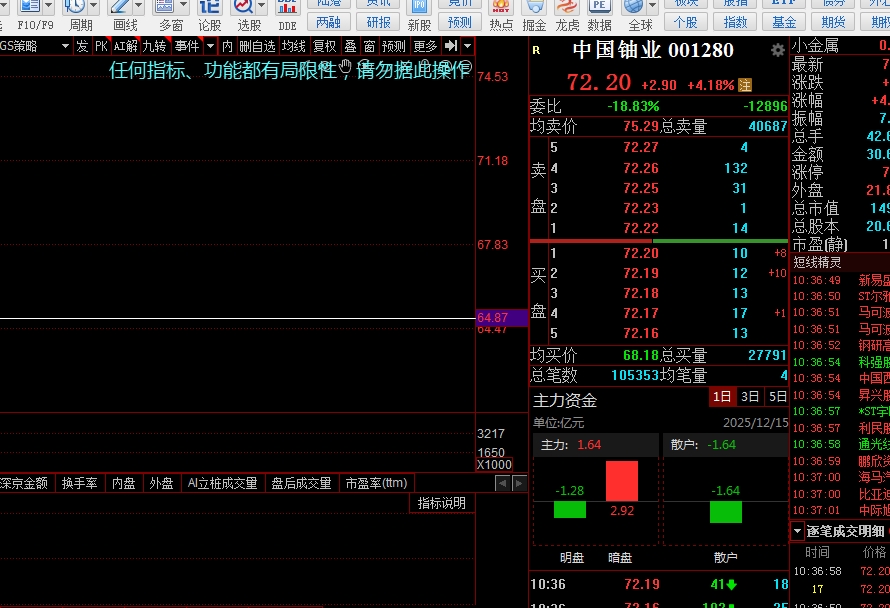This screenshot has width=890, height=608.
Task: Click 更多 for more chart tools
Action: (425, 46)
